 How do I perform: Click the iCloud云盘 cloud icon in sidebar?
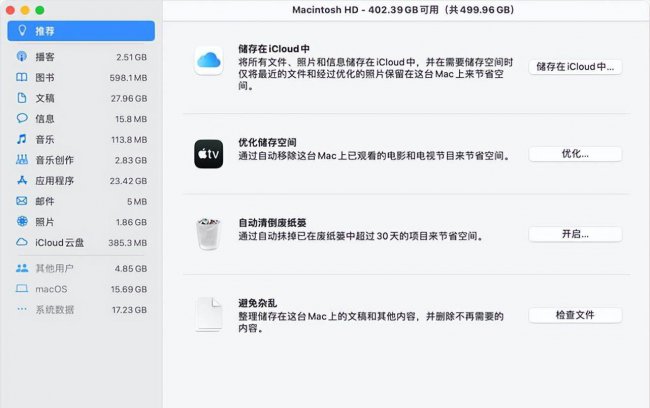[22, 242]
